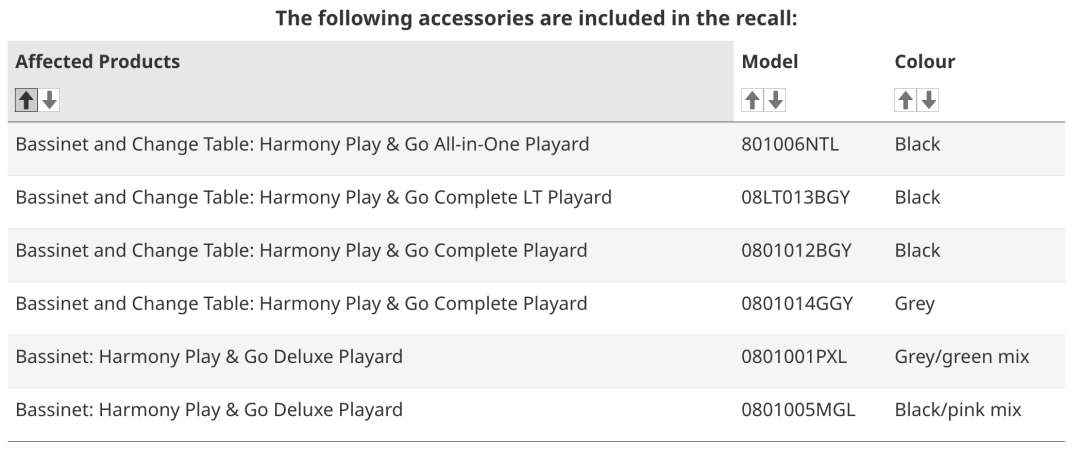Click the Black/pink mix colour cell
1080x462 pixels.
click(957, 410)
